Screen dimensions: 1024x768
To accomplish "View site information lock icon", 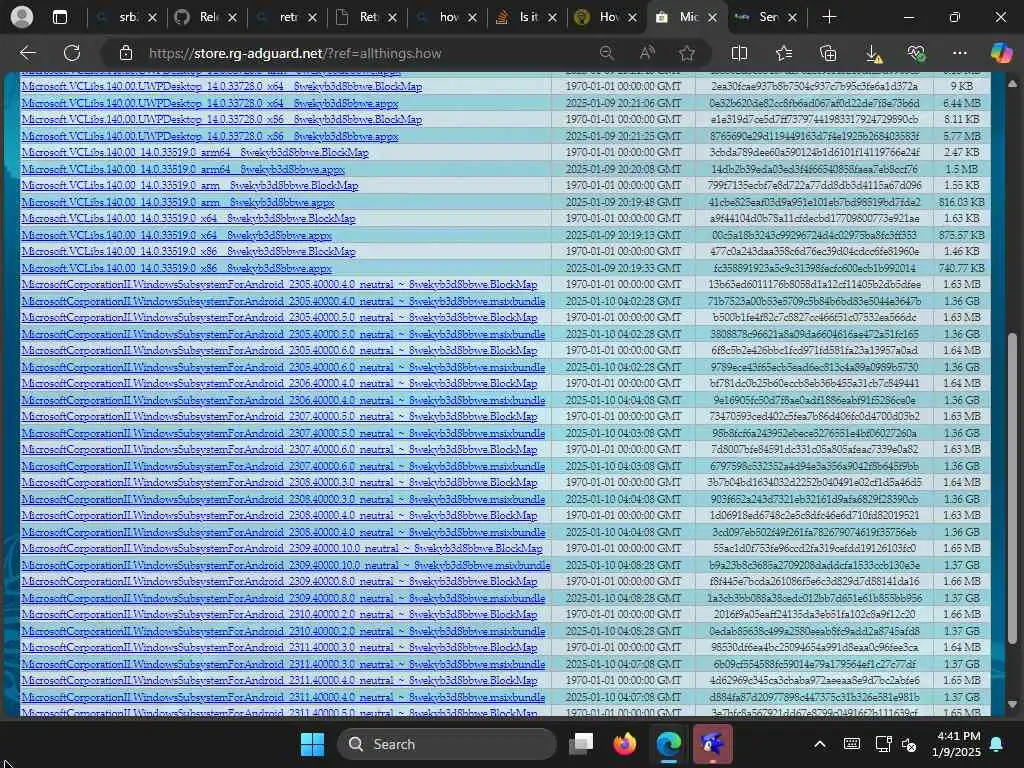I will (x=126, y=54).
